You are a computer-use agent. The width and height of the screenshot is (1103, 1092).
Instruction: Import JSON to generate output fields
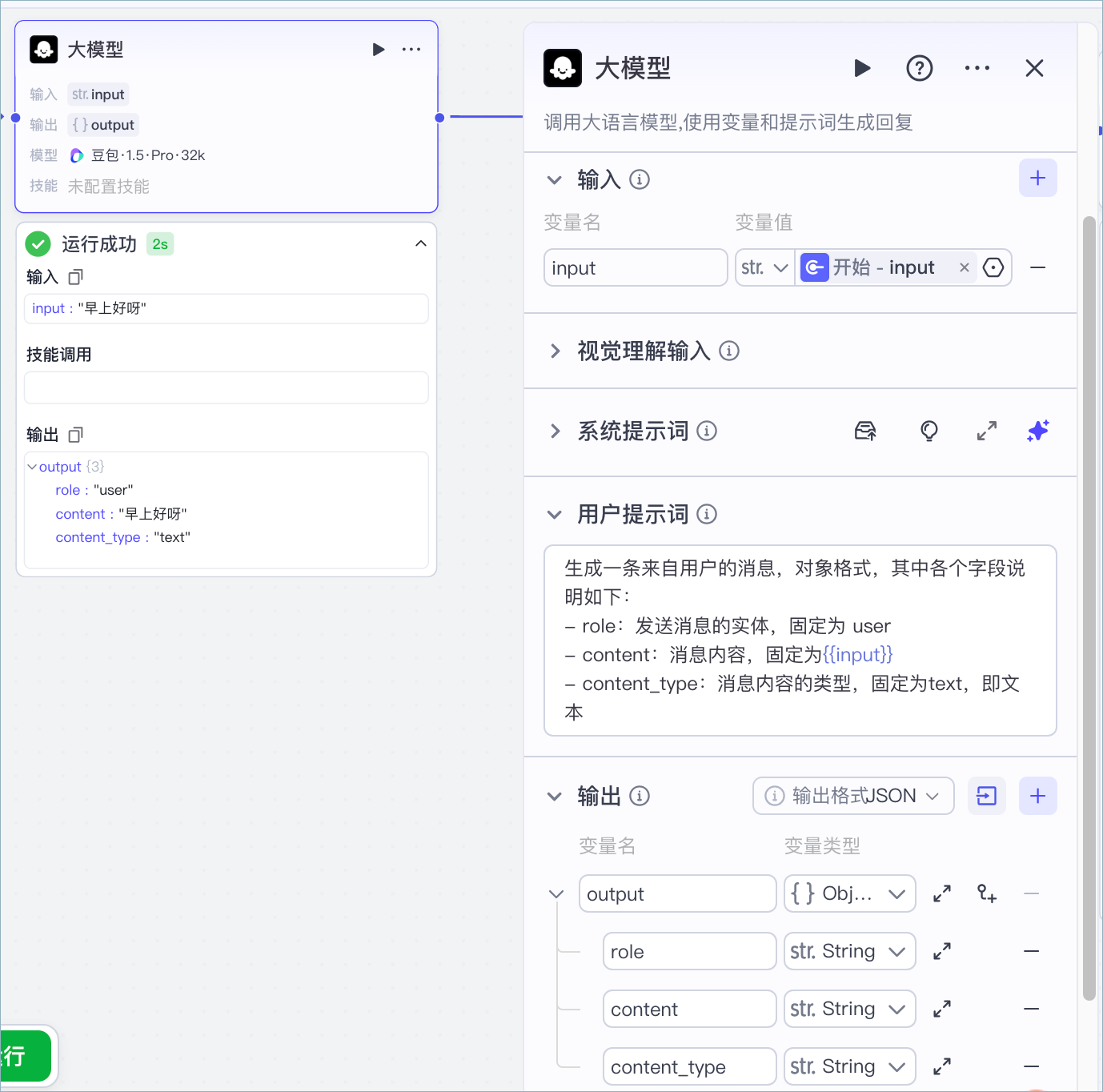(987, 796)
